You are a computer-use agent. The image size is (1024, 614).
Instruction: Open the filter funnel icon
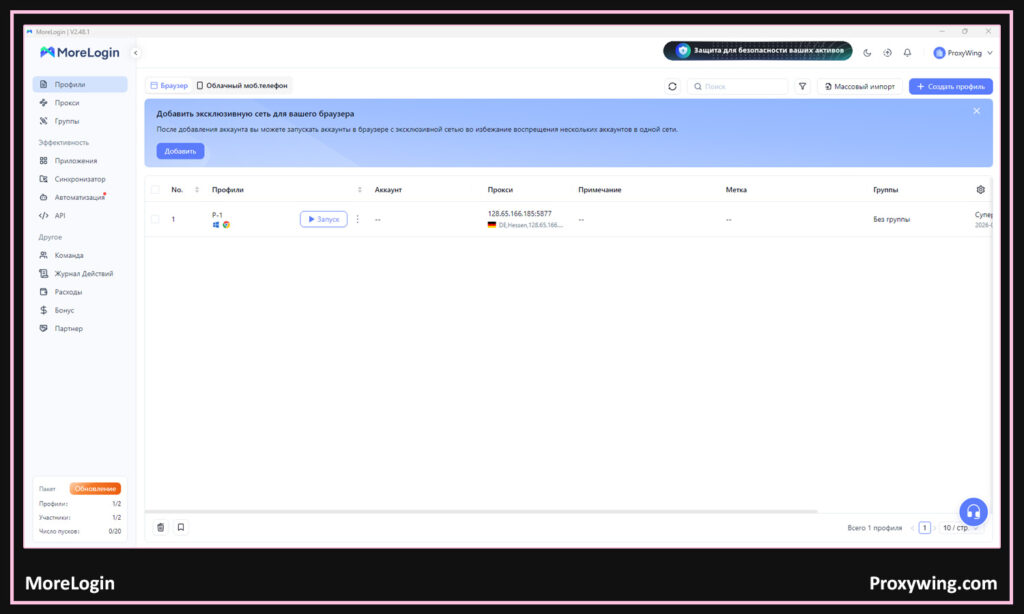click(x=802, y=87)
